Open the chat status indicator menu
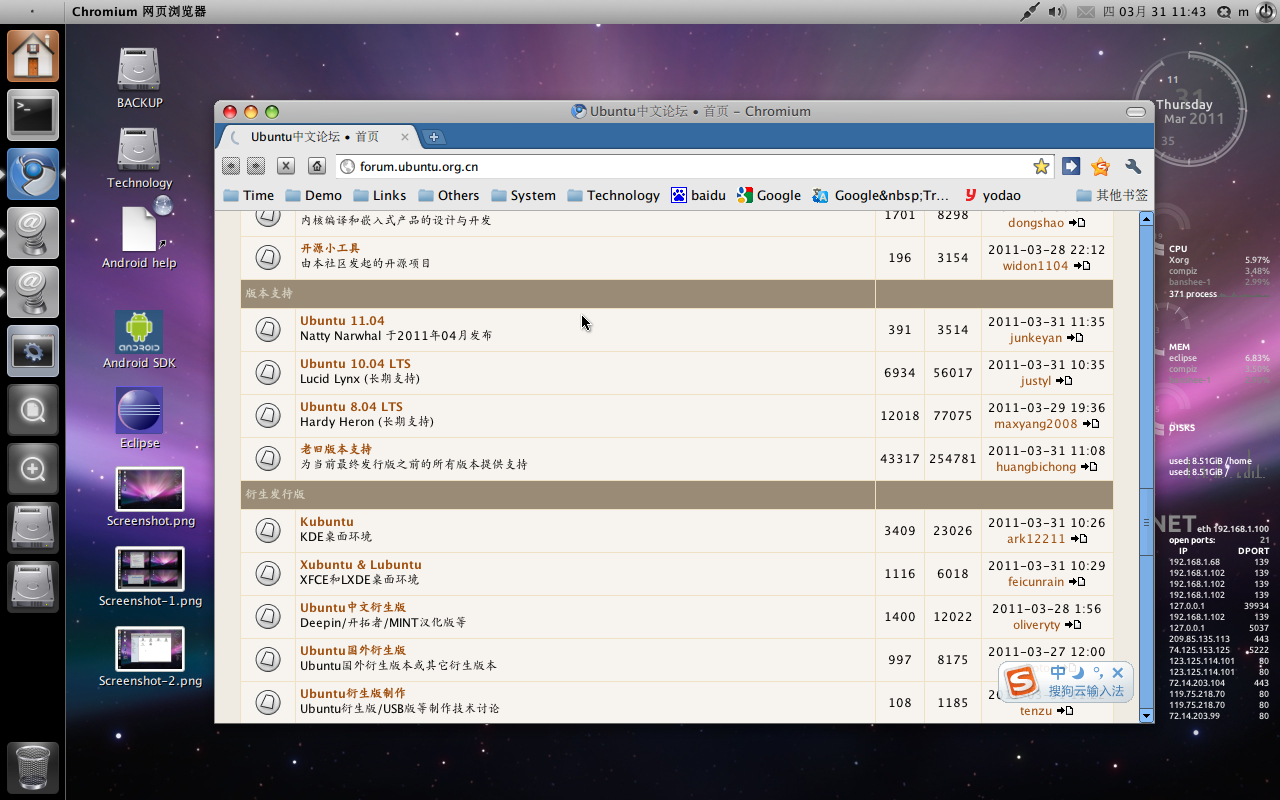The image size is (1280, 800). tap(1224, 12)
